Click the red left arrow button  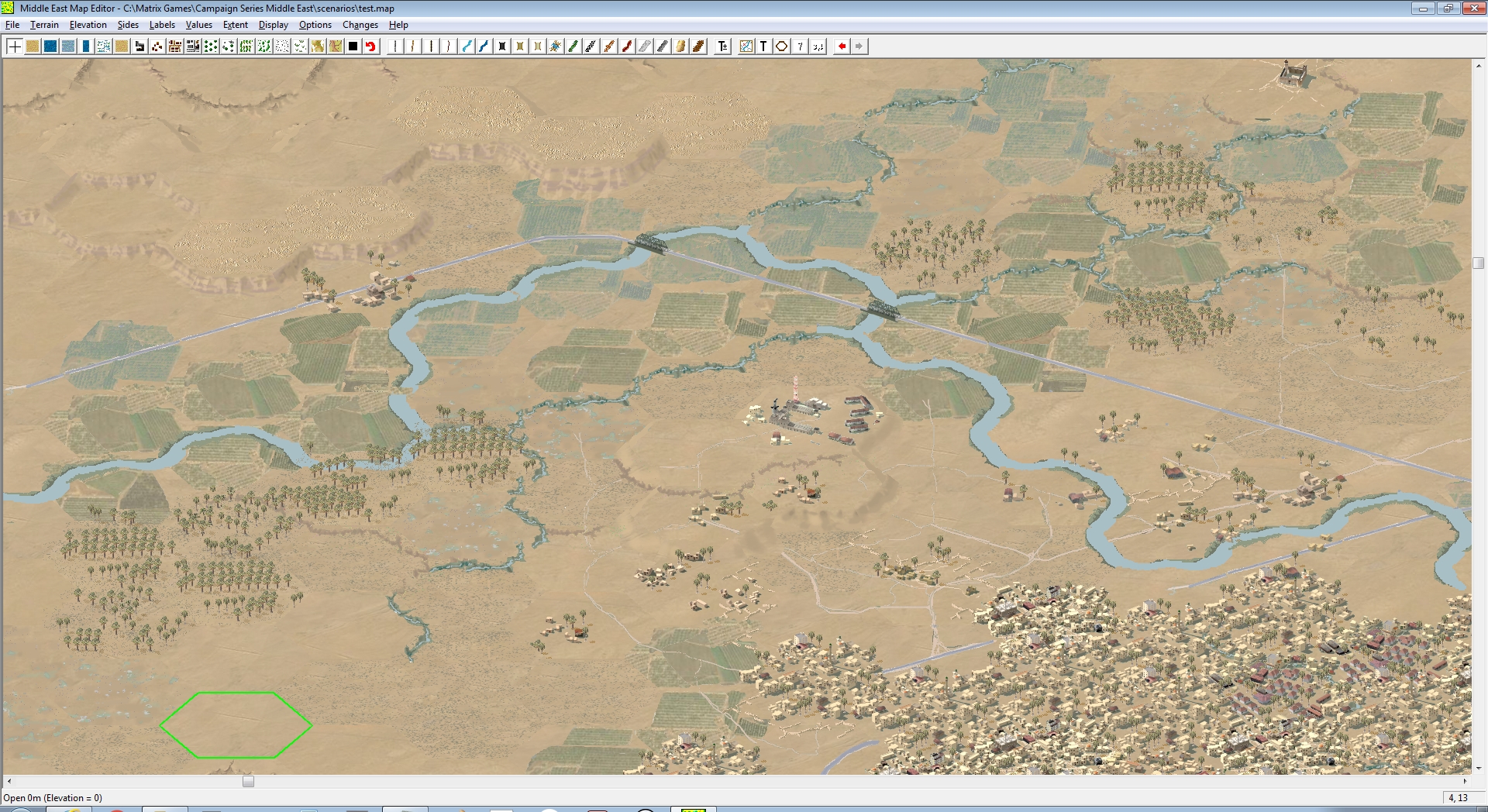(842, 46)
